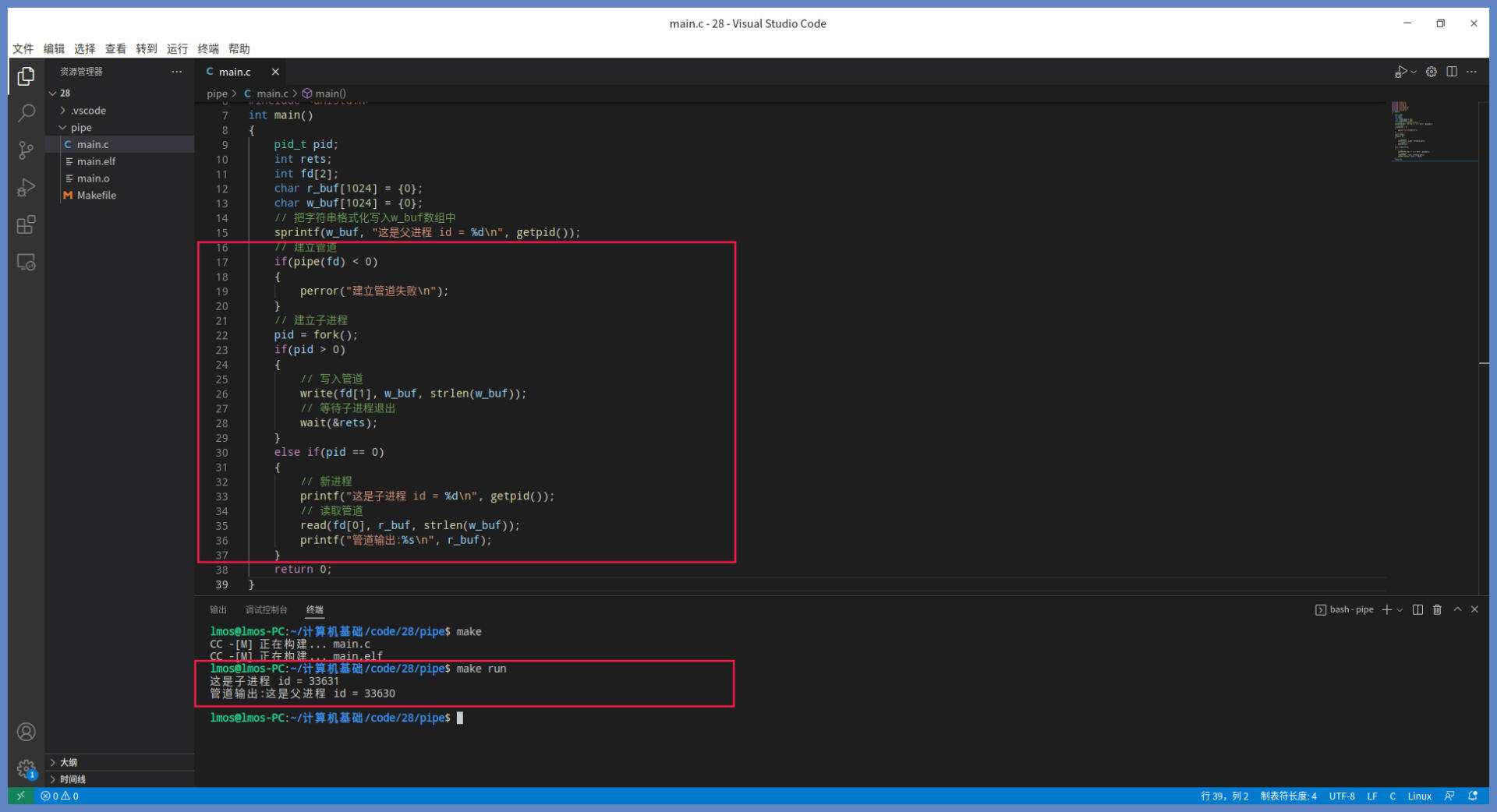Split the editor to the right
The width and height of the screenshot is (1497, 812).
pos(1452,72)
